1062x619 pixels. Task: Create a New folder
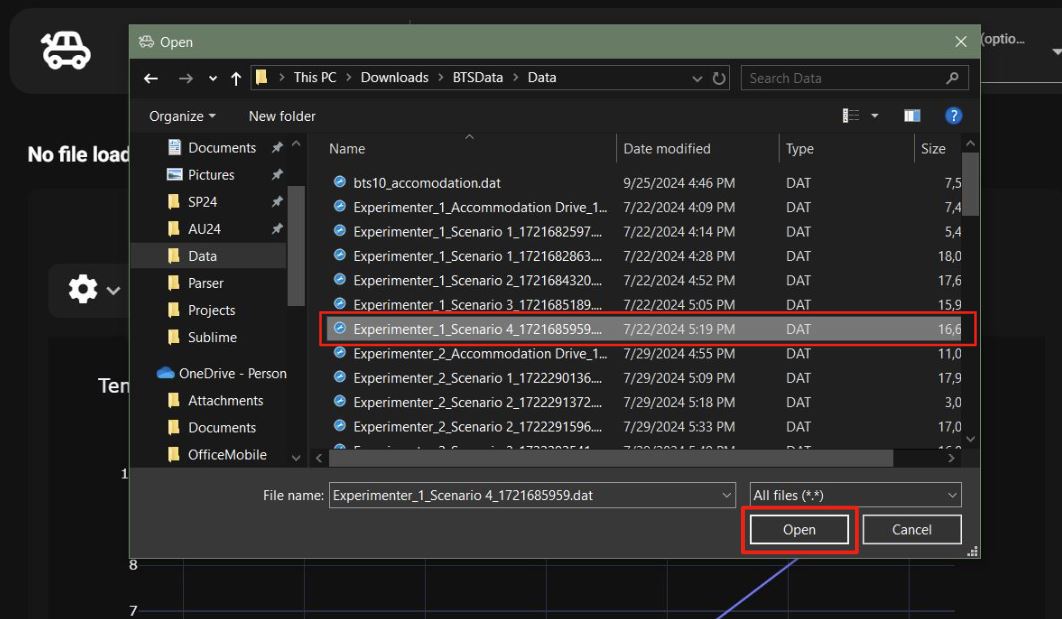point(282,116)
